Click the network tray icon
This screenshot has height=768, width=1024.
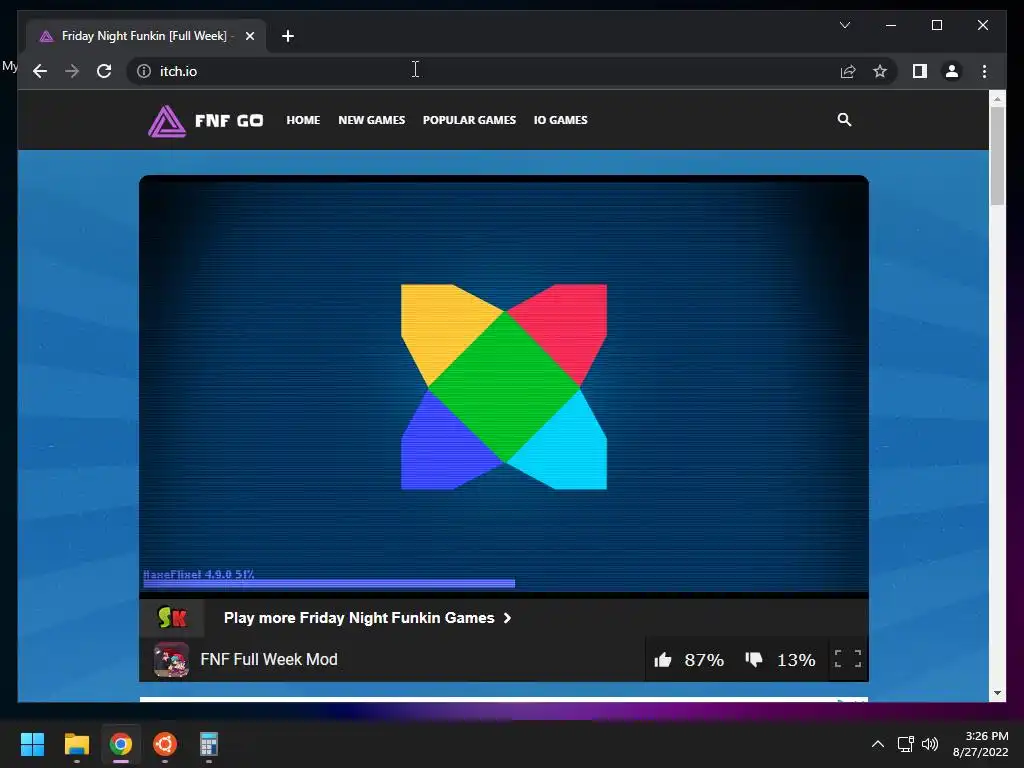(905, 744)
